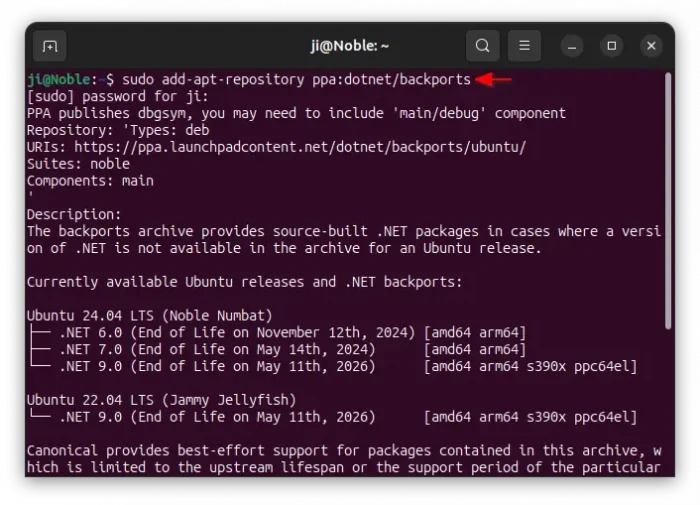Viewport: 700px width, 505px height.
Task: Click the Suites: noble line
Action: [x=78, y=164]
